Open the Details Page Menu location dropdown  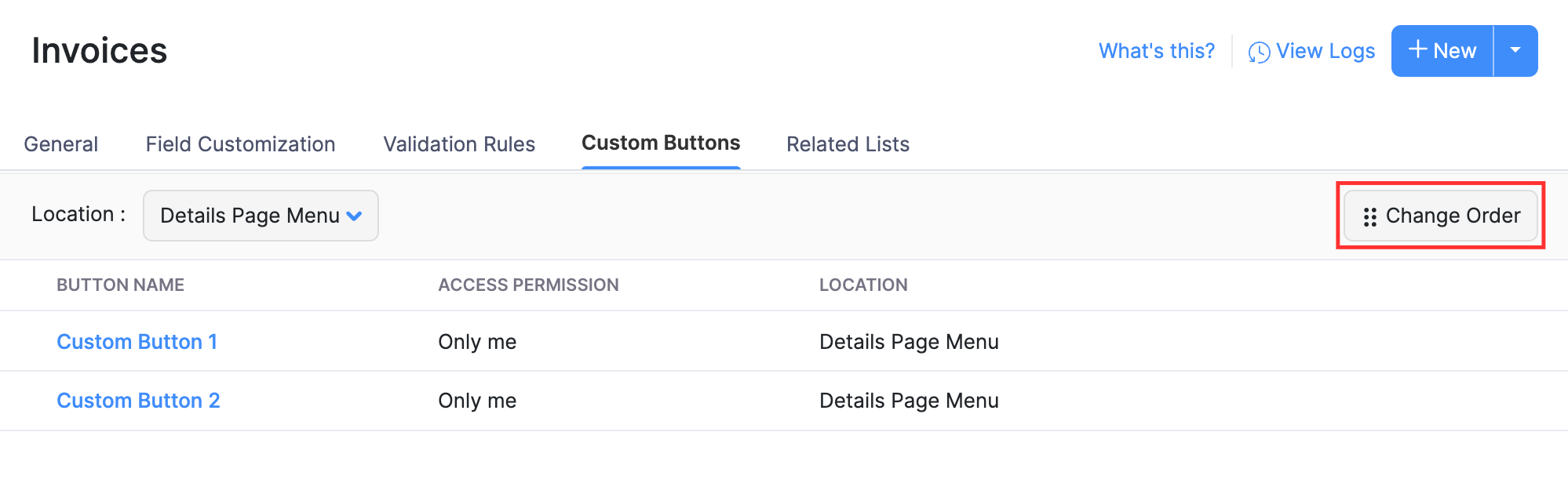[x=260, y=215]
